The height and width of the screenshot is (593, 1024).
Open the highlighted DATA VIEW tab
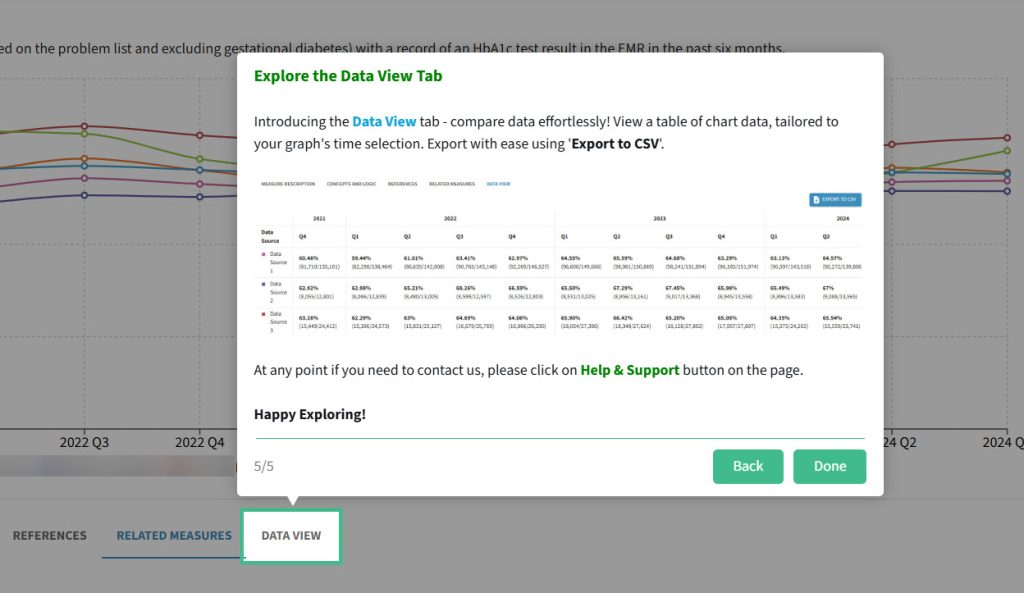pos(291,536)
